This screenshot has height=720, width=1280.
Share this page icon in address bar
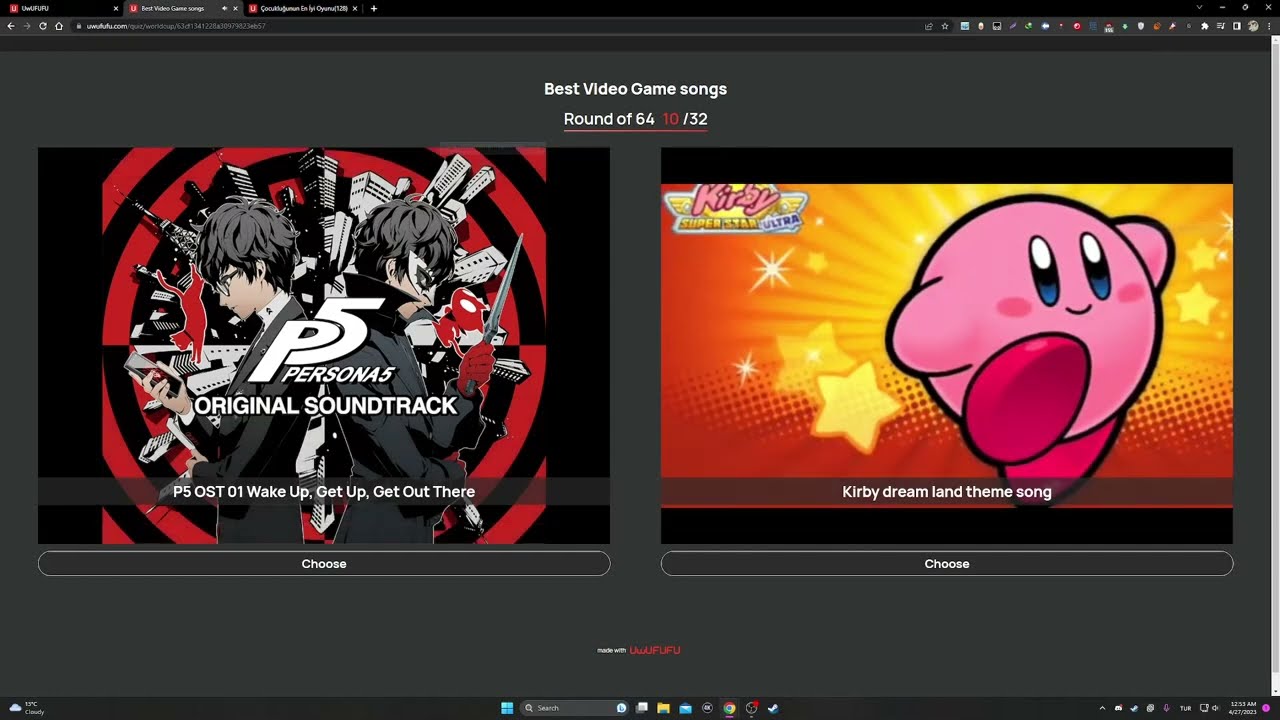coord(929,26)
